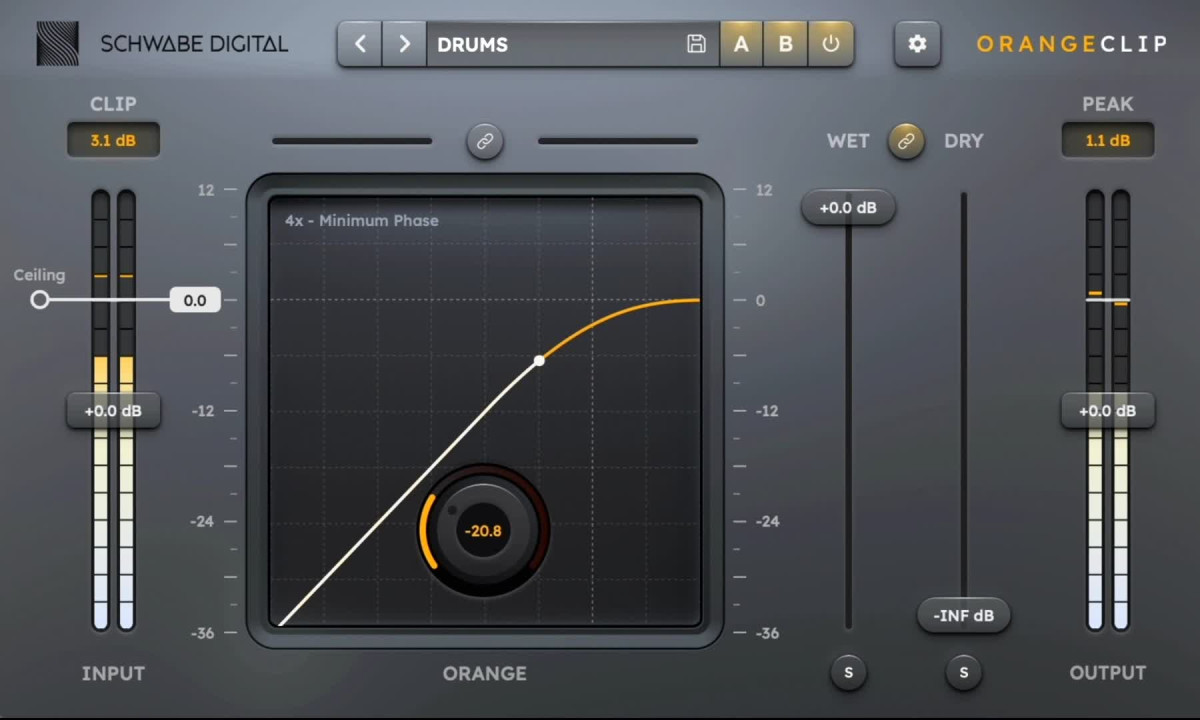The image size is (1200, 720).
Task: Click the input gain +0.0 dB handle
Action: click(113, 410)
